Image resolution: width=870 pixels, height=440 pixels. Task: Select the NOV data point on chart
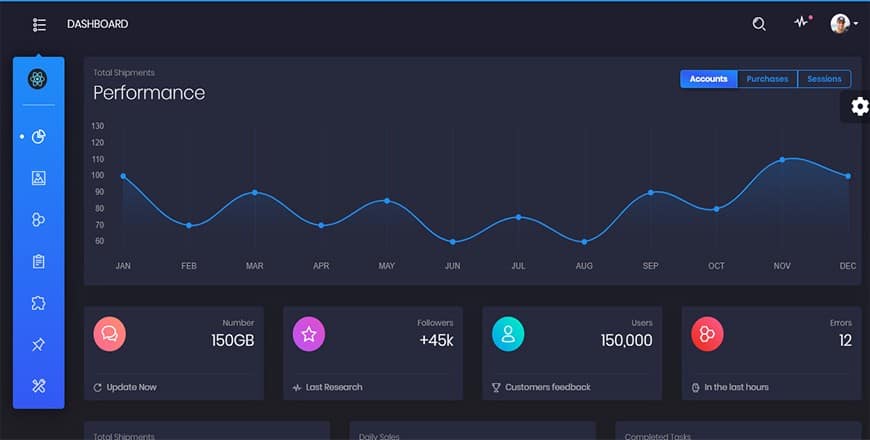[x=782, y=160]
